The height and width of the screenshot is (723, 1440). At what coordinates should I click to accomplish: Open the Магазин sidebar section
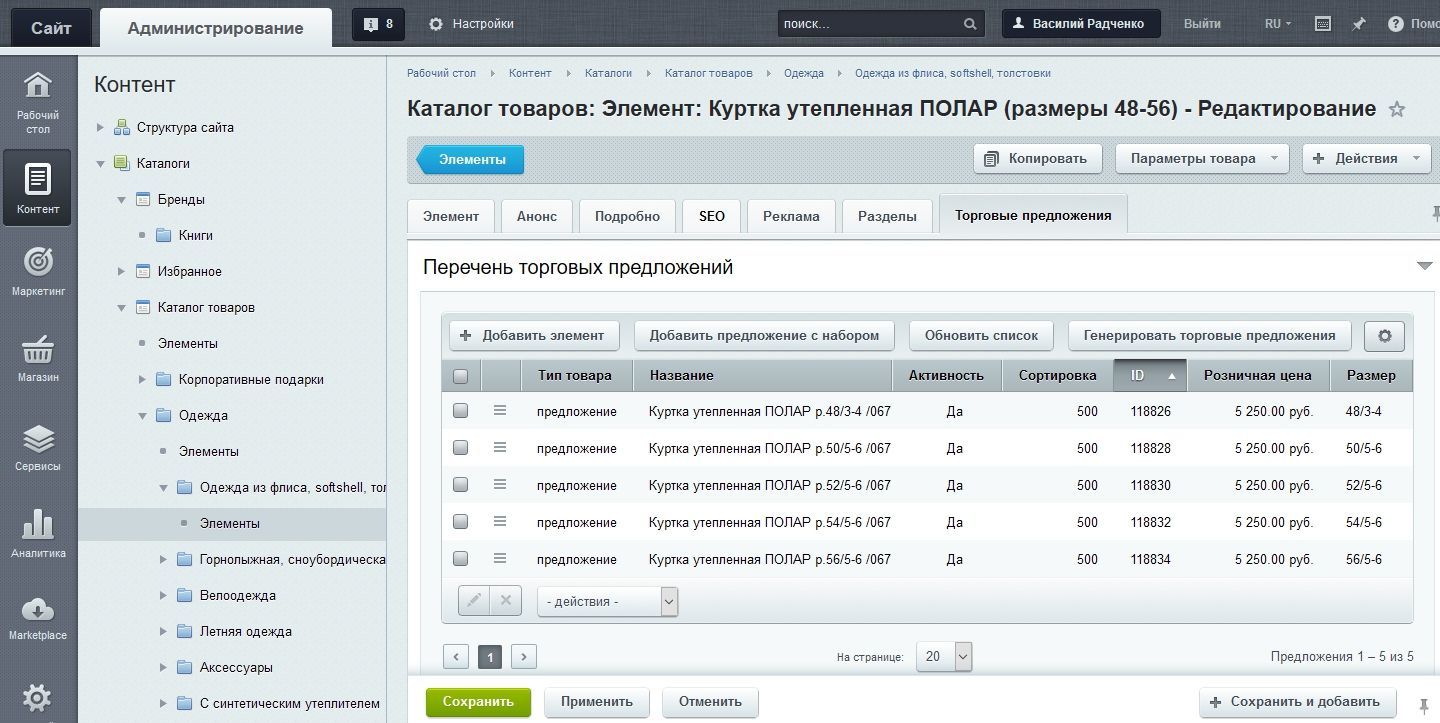tap(37, 358)
